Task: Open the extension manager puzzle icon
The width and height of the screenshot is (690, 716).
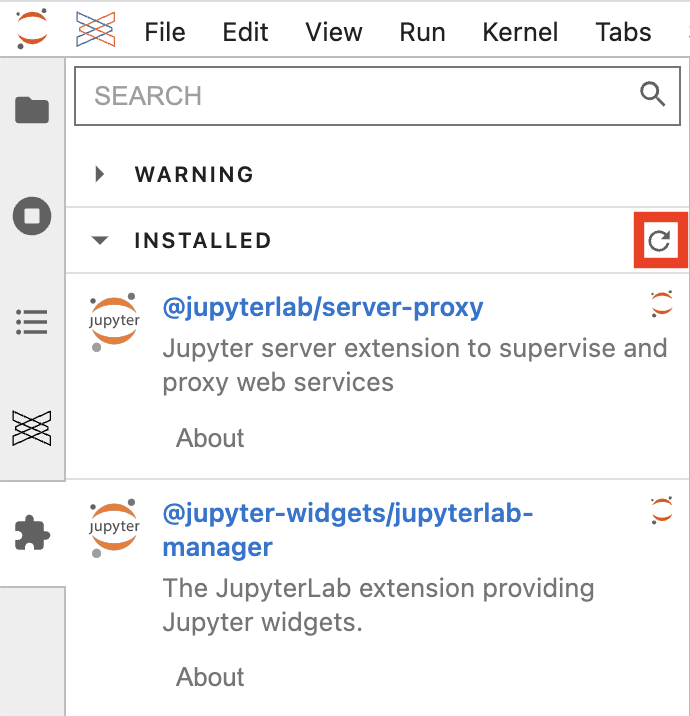Action: pos(32,533)
